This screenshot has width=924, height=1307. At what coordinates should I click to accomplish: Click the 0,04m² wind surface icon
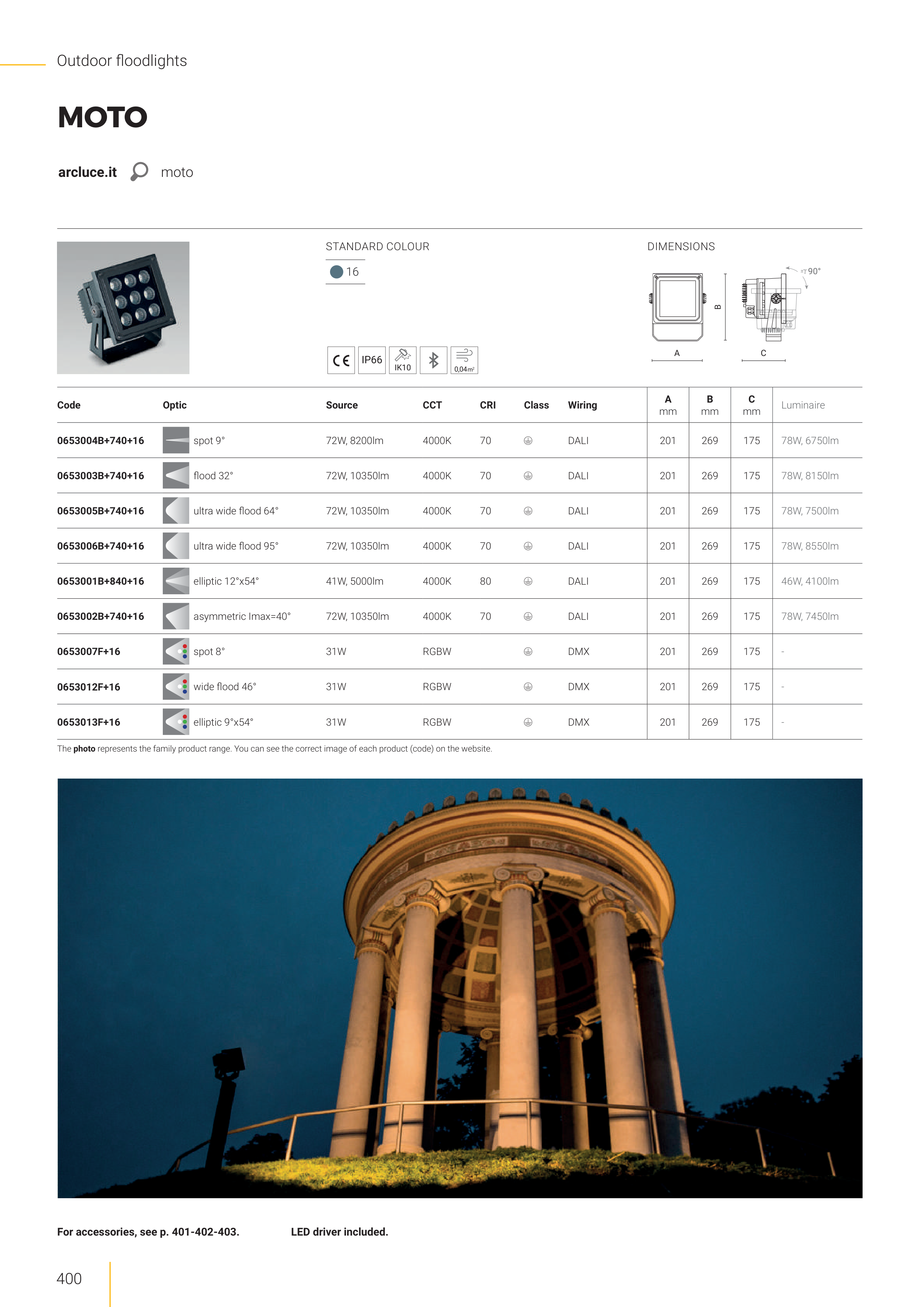tap(464, 360)
